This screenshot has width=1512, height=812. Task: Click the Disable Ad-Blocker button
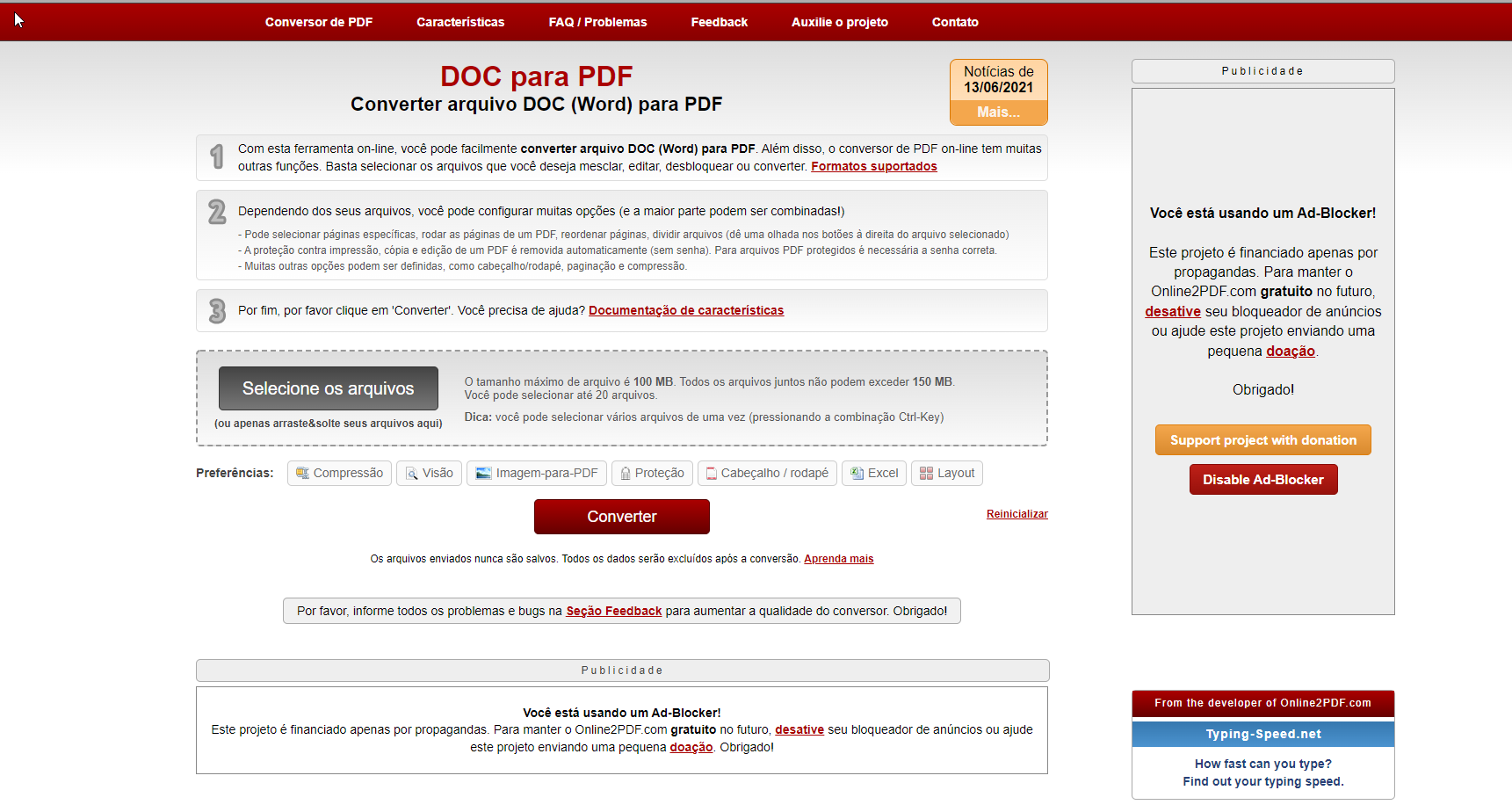coord(1263,480)
